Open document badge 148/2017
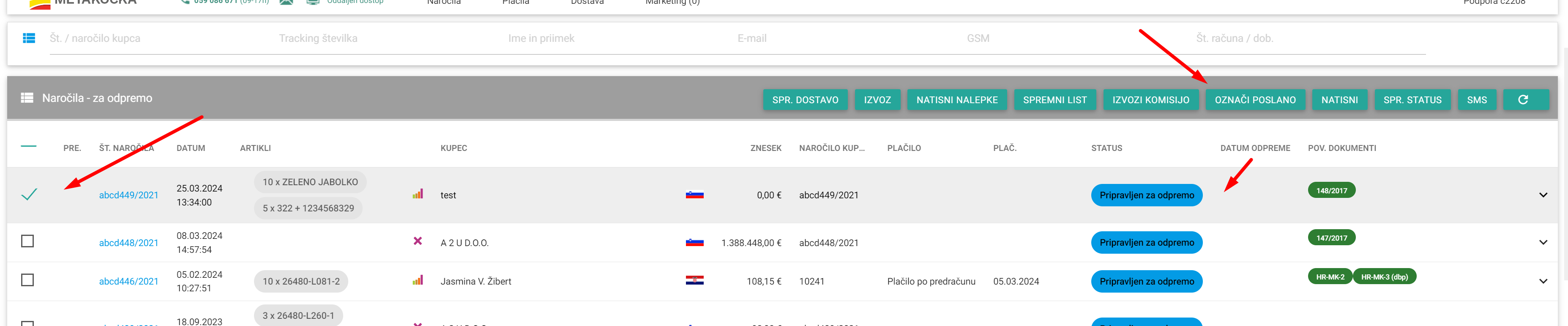This screenshot has height=326, width=1568. tap(1331, 191)
